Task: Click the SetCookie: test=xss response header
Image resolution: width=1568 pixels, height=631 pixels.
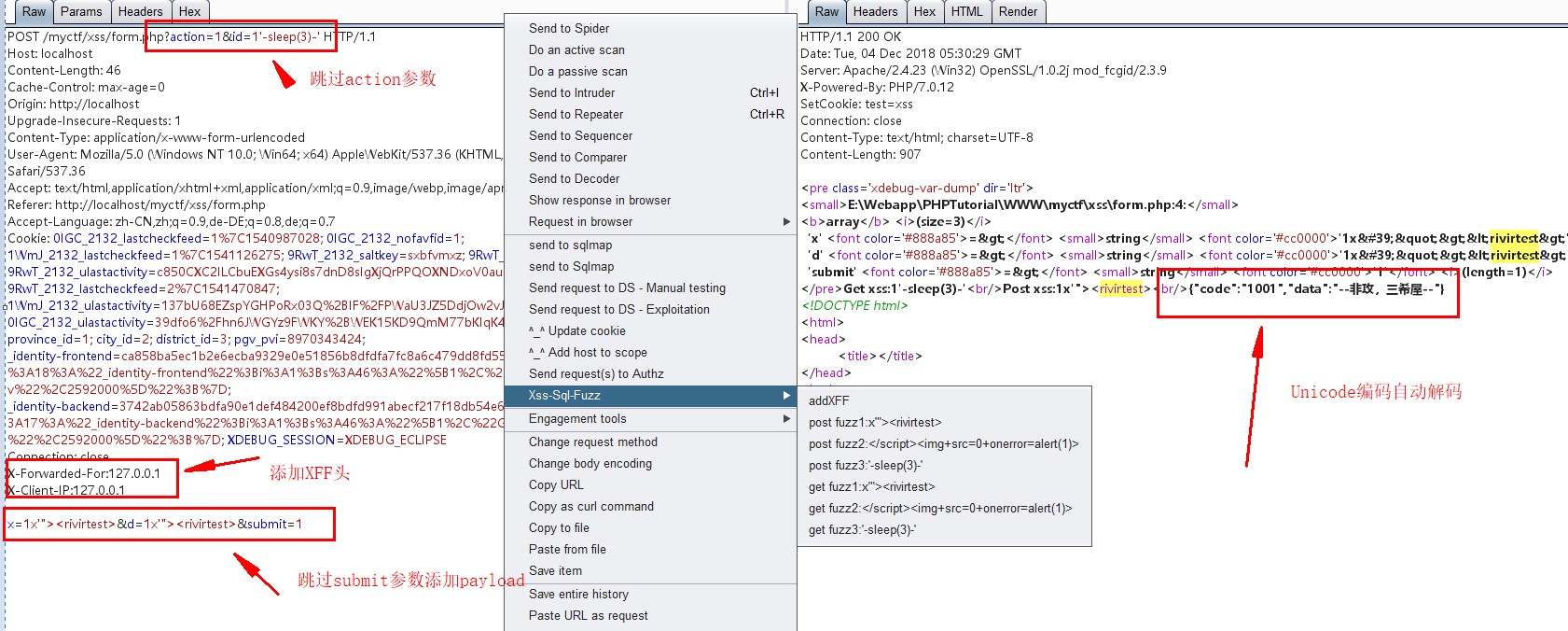Action: click(x=856, y=104)
